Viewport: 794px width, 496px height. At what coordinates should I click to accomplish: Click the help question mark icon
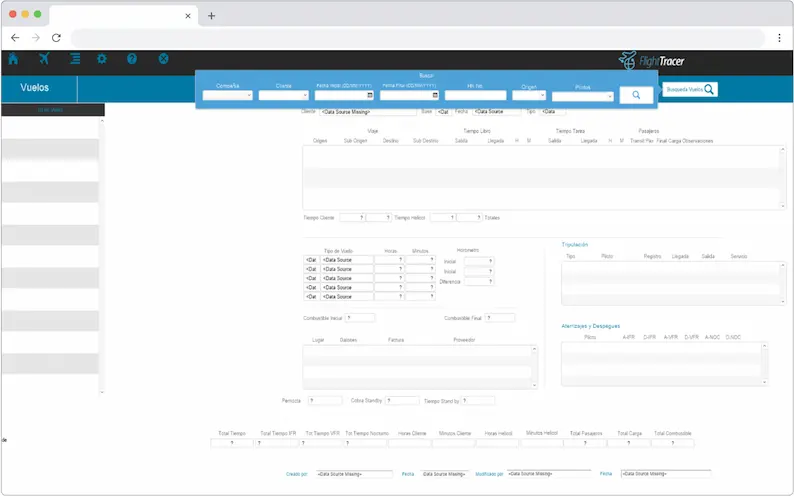[132, 59]
